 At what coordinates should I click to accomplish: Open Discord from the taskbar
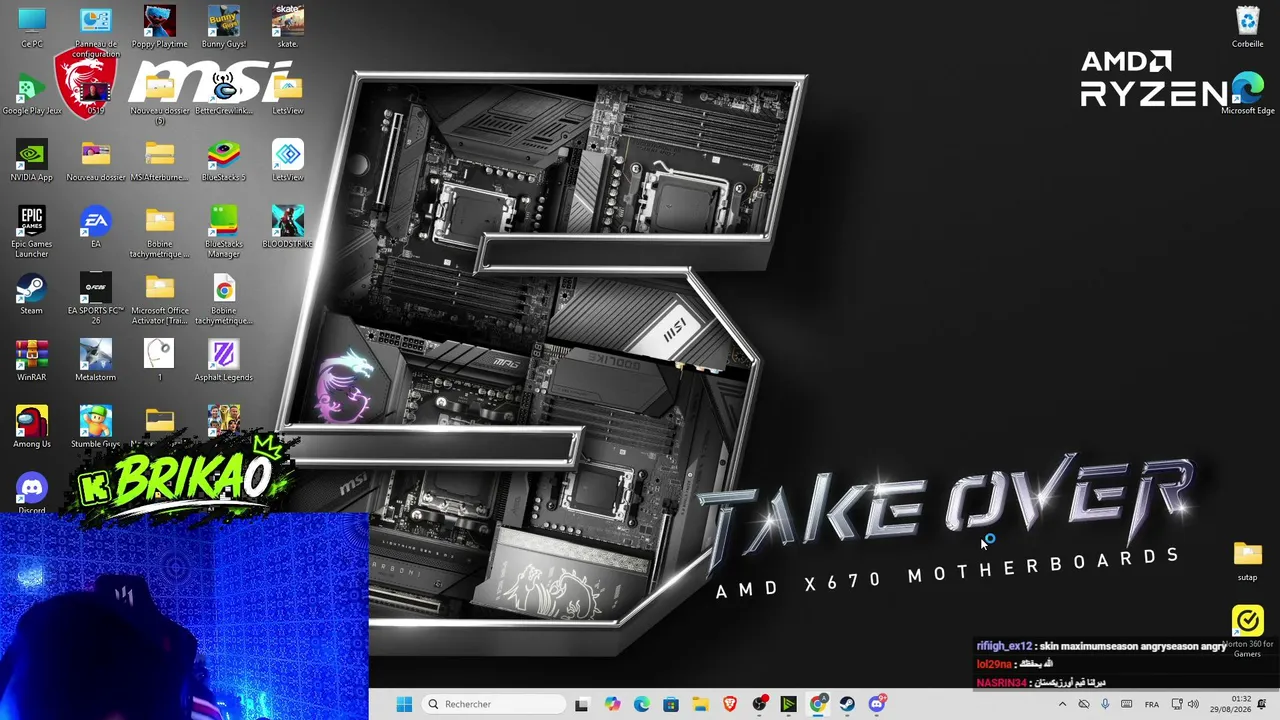877,704
